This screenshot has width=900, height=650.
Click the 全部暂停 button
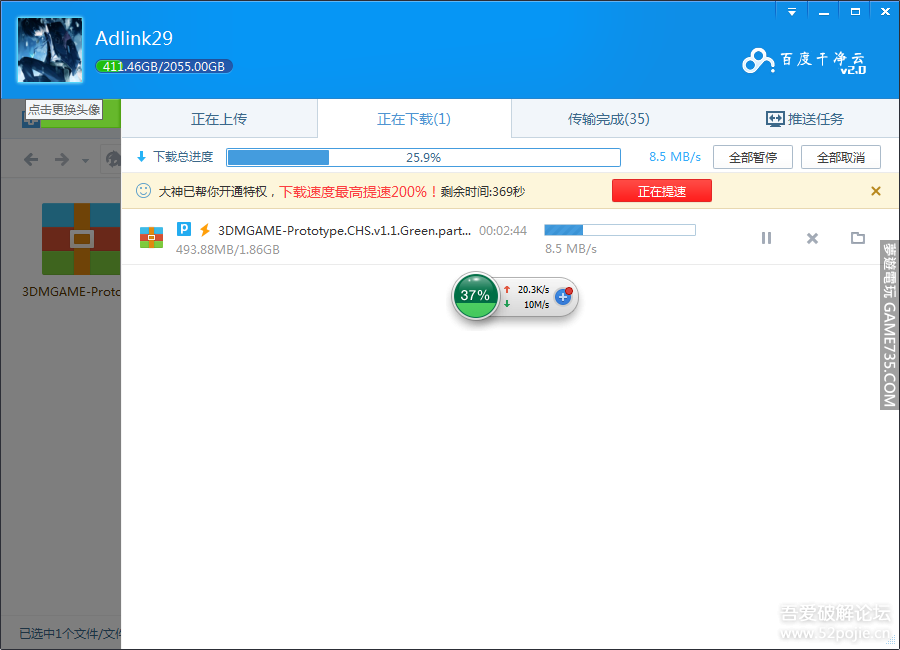pos(752,157)
